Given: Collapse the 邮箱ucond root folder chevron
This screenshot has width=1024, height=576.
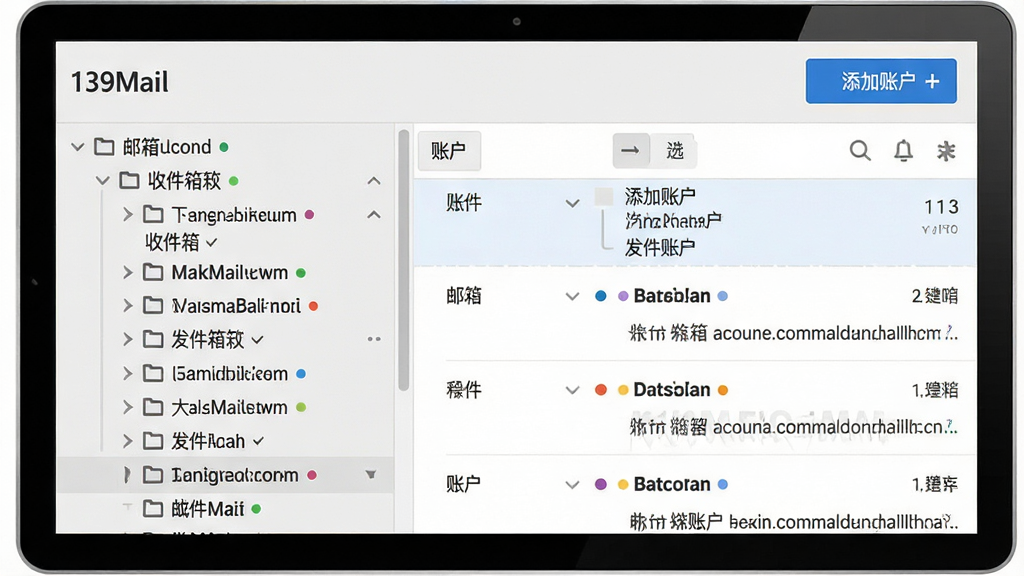Looking at the screenshot, I should tap(78, 147).
